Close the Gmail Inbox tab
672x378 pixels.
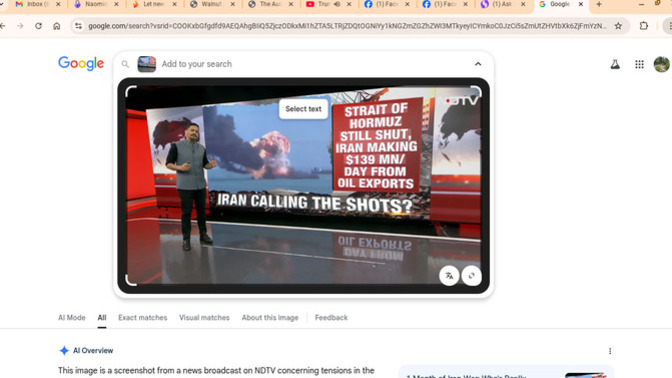[x=58, y=4]
